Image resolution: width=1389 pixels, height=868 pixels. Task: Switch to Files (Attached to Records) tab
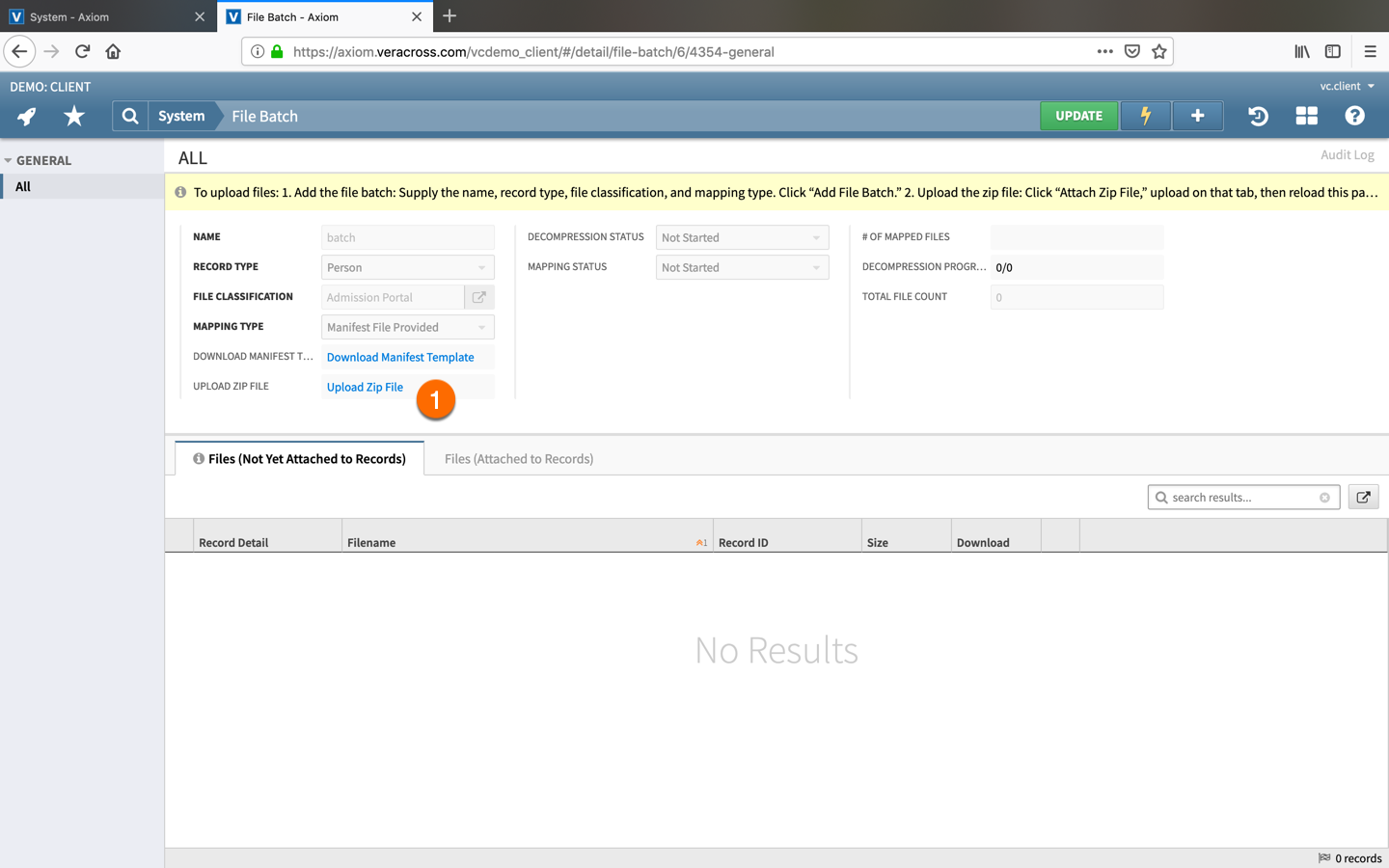(518, 458)
